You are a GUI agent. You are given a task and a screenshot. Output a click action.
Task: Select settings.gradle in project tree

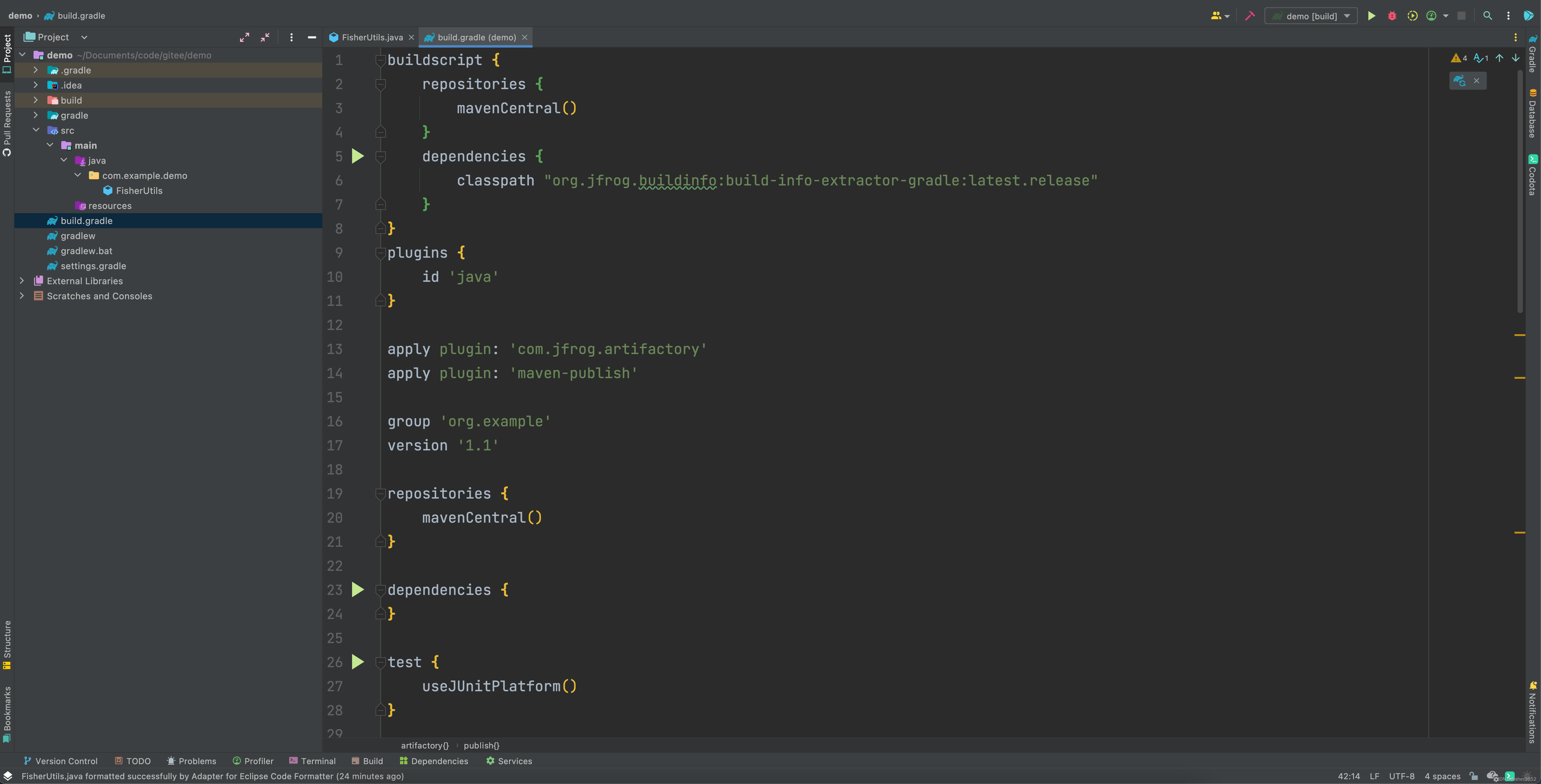point(93,266)
